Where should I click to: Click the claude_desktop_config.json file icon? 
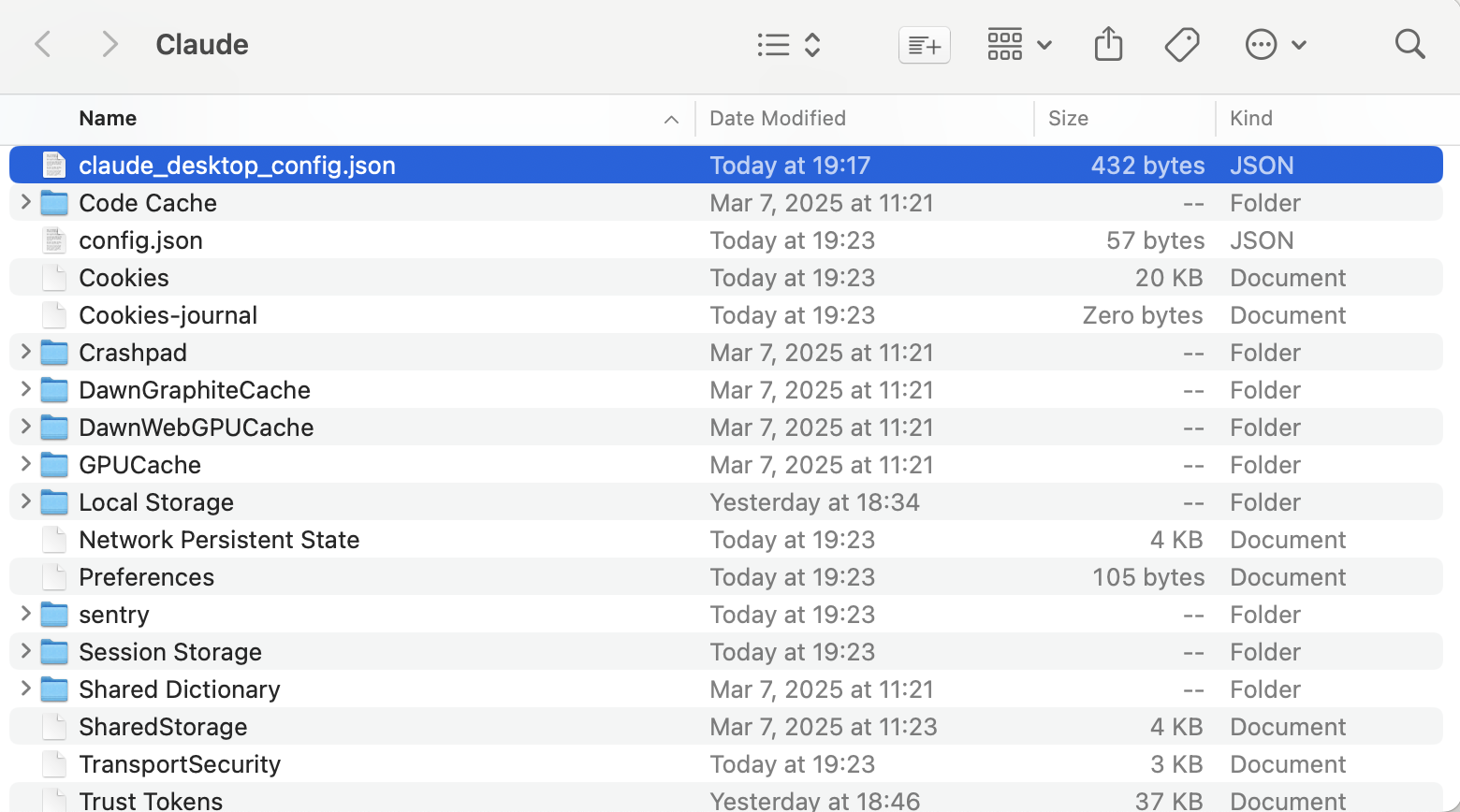click(x=54, y=166)
